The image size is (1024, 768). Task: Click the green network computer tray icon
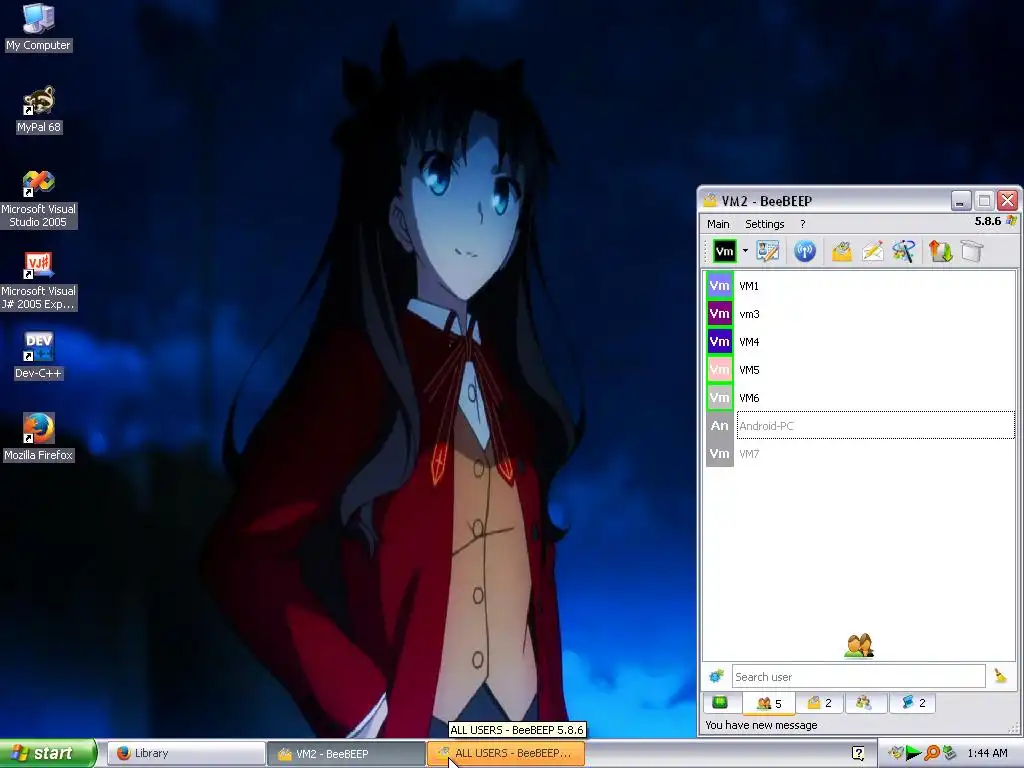pyautogui.click(x=950, y=753)
